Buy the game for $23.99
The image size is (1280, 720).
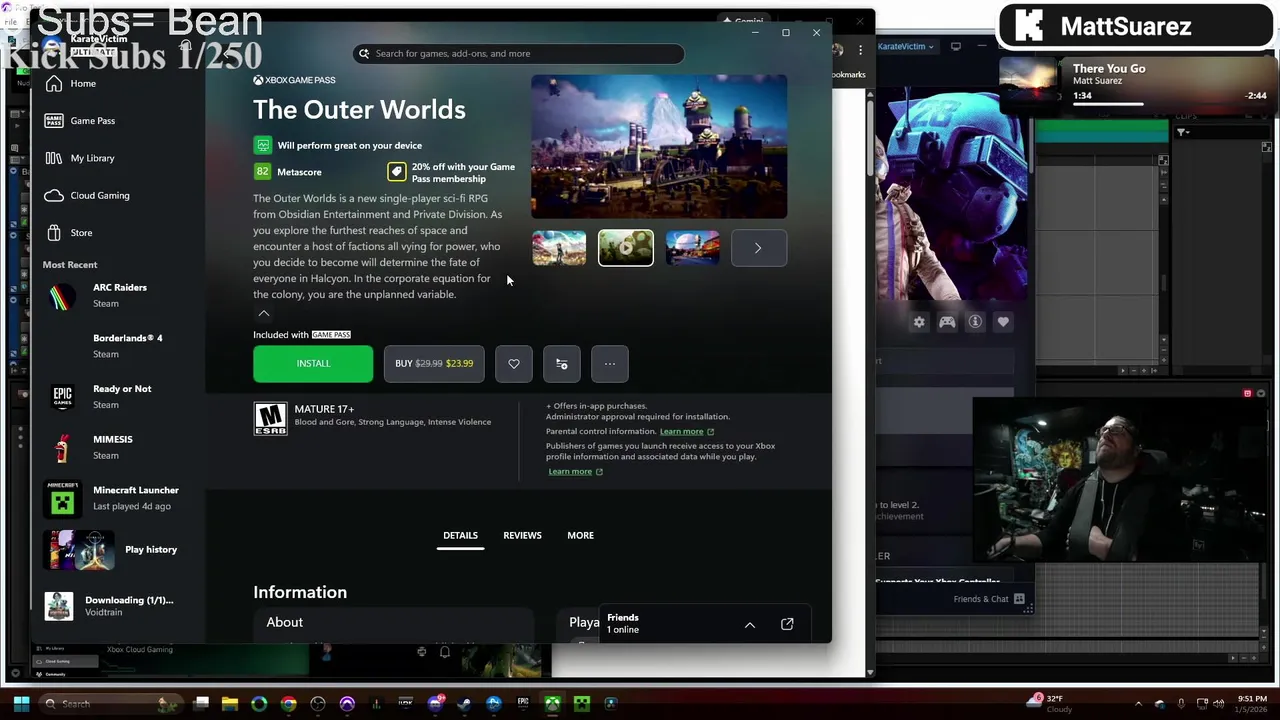(434, 364)
